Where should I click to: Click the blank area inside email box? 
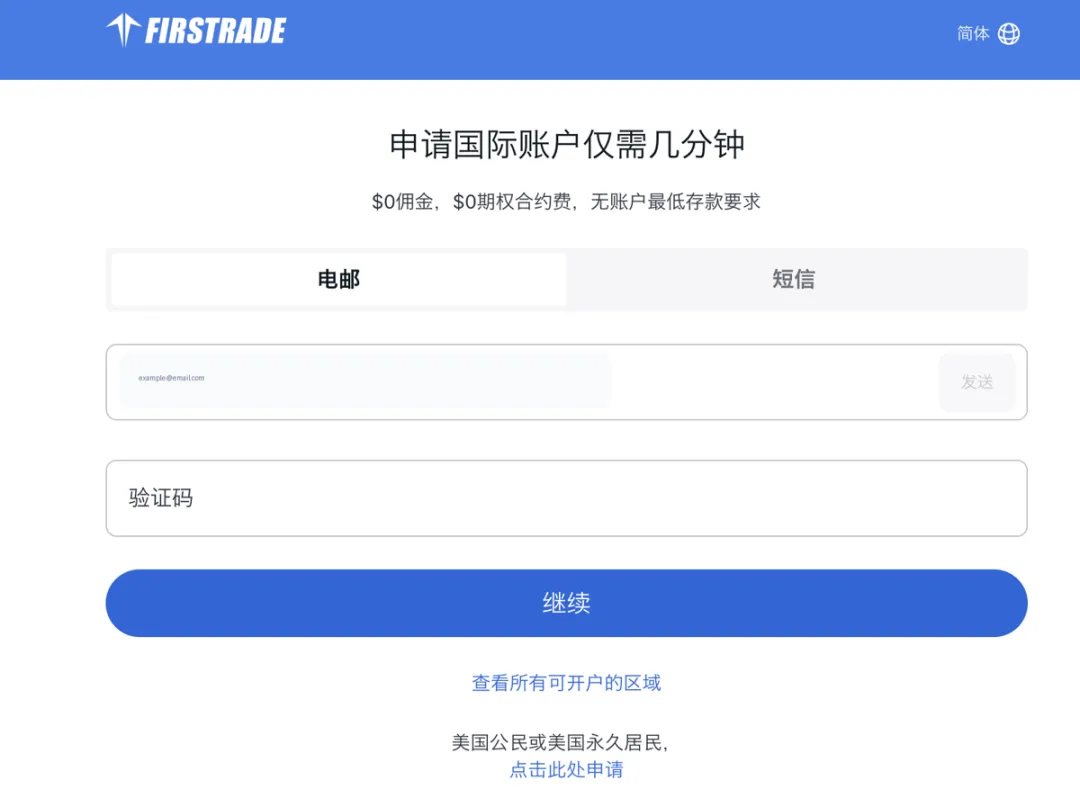click(775, 382)
